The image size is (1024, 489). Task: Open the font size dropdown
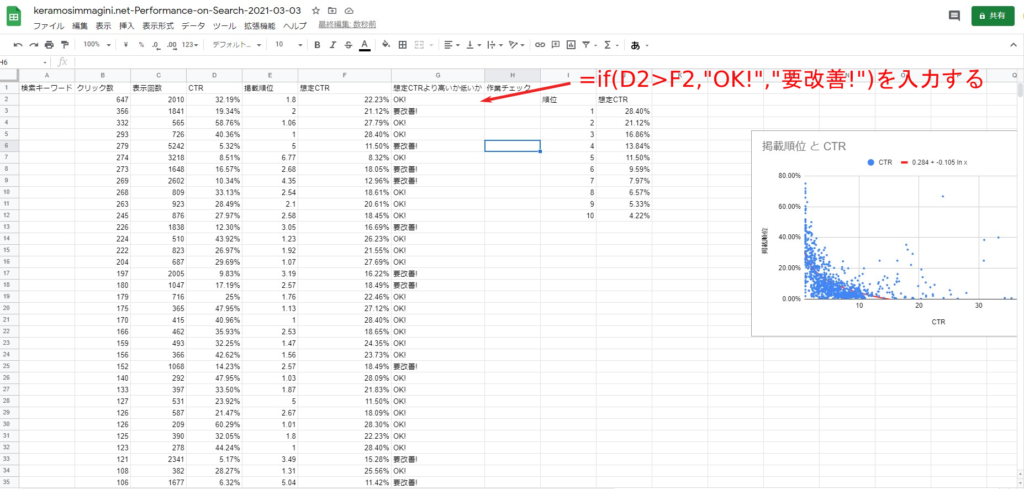(286, 45)
